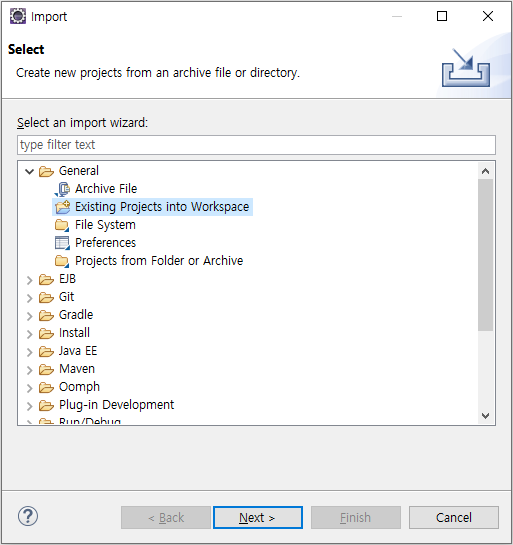The width and height of the screenshot is (513, 545).
Task: Focus the type filter text field
Action: (x=256, y=145)
